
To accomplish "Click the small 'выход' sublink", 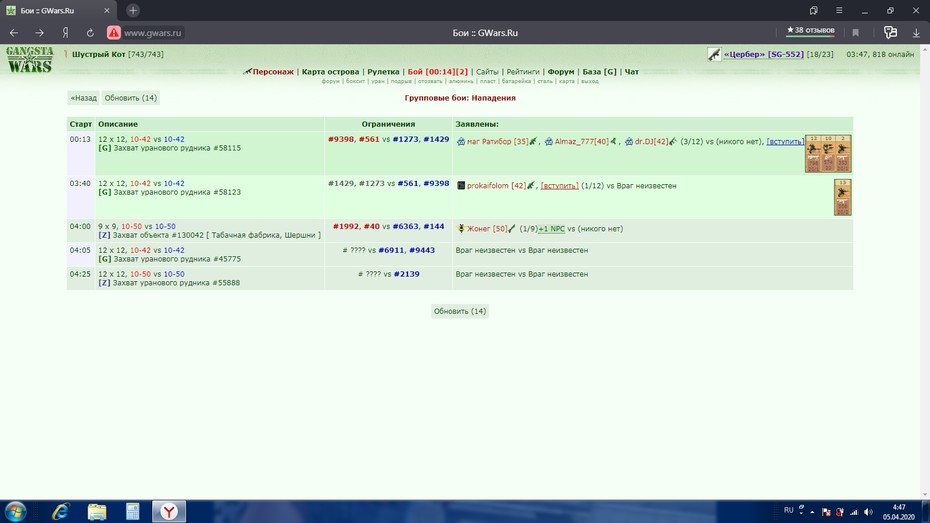I will [x=590, y=81].
